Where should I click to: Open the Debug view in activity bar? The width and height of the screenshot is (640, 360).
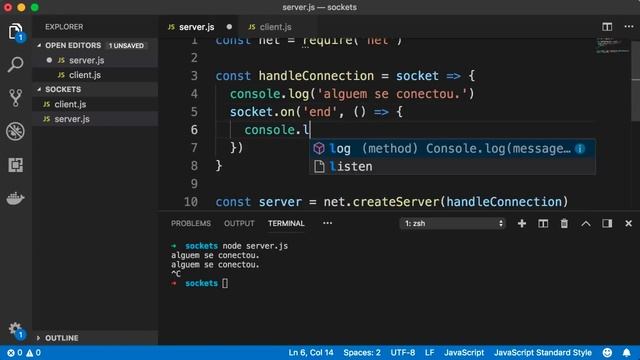pos(16,131)
